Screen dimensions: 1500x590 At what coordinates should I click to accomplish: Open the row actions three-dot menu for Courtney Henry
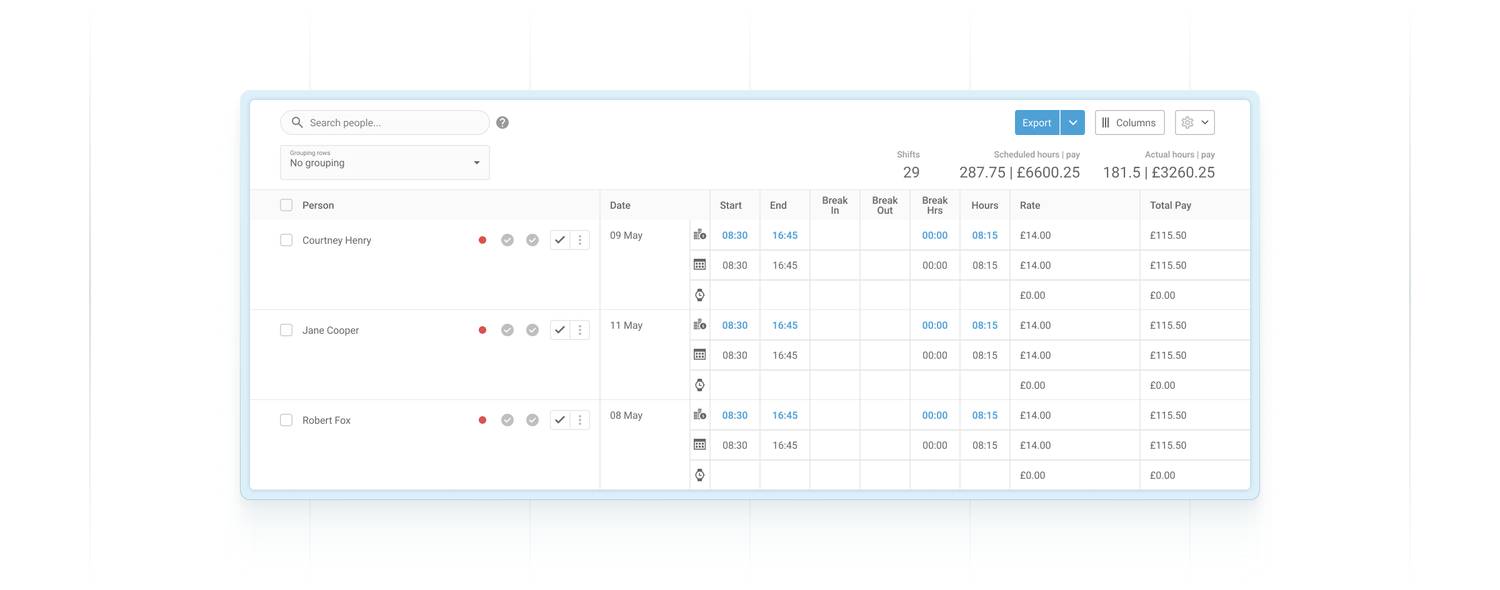coord(580,239)
